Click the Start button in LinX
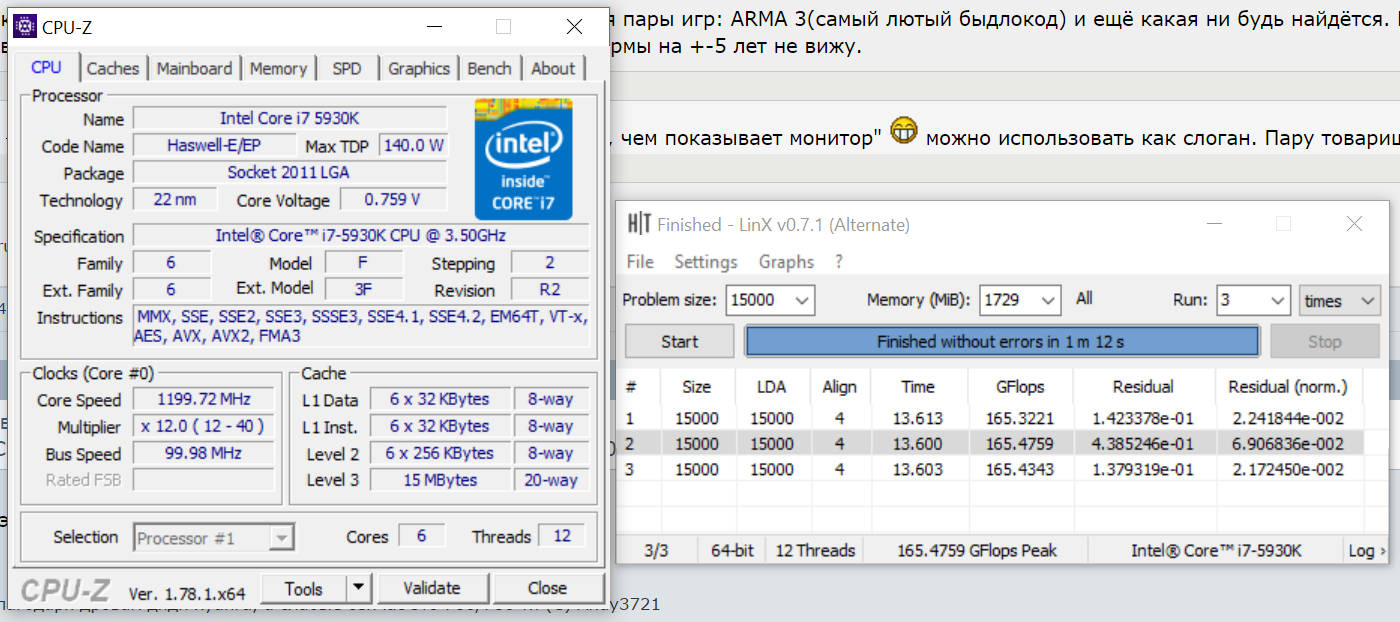 [680, 342]
